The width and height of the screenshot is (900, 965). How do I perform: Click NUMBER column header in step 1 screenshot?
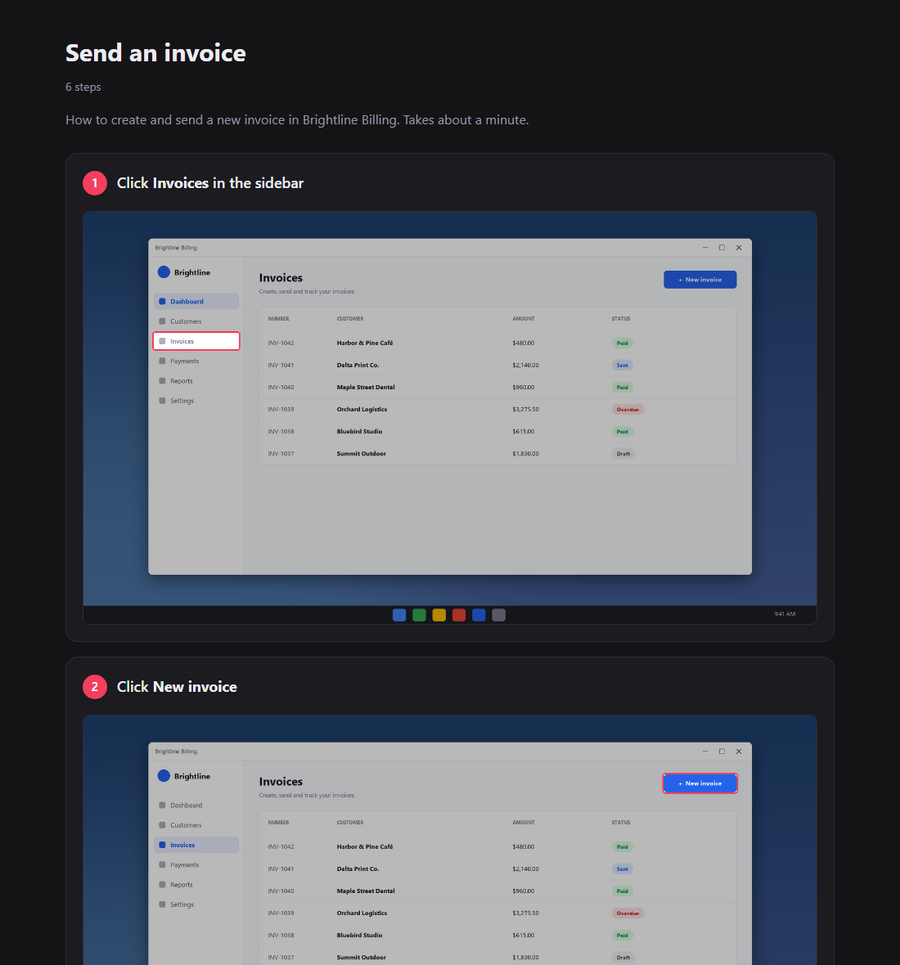point(278,319)
